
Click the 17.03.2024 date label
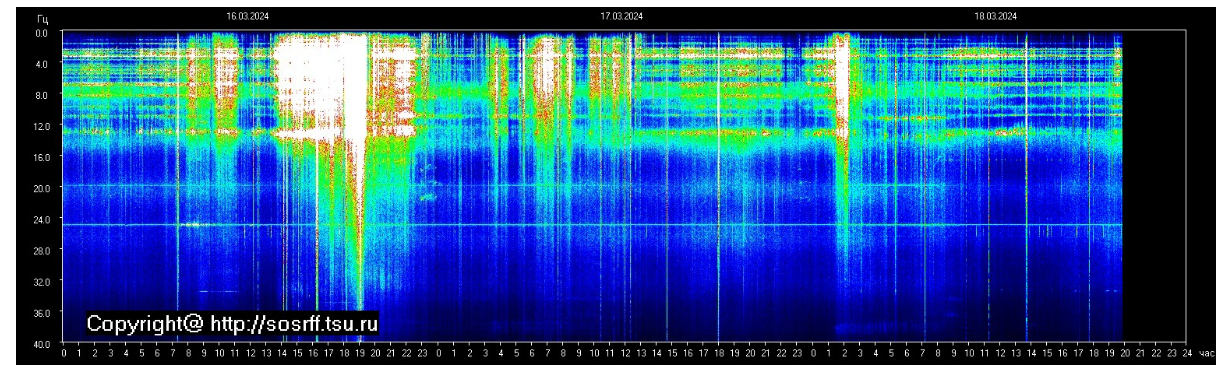coord(621,16)
